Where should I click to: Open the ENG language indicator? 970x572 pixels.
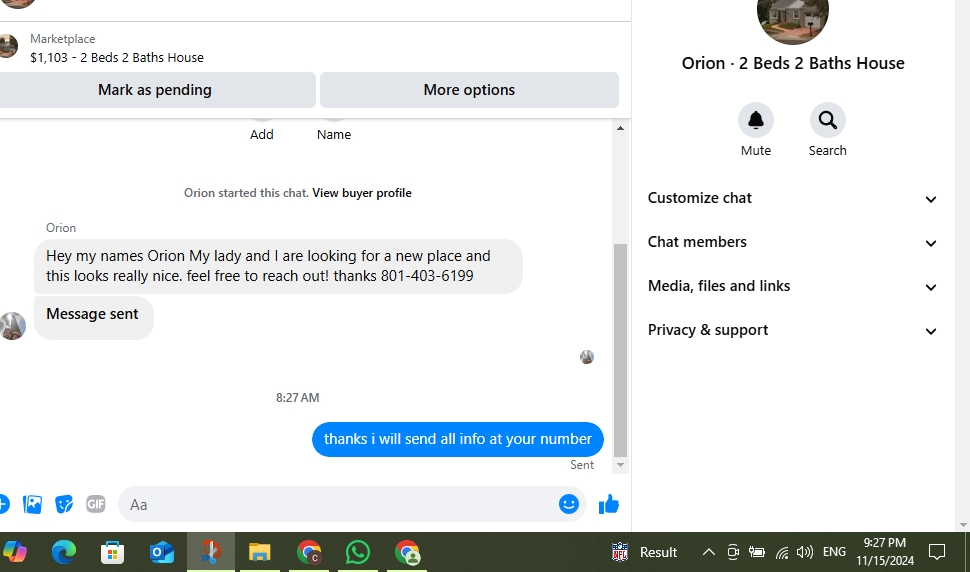point(834,552)
